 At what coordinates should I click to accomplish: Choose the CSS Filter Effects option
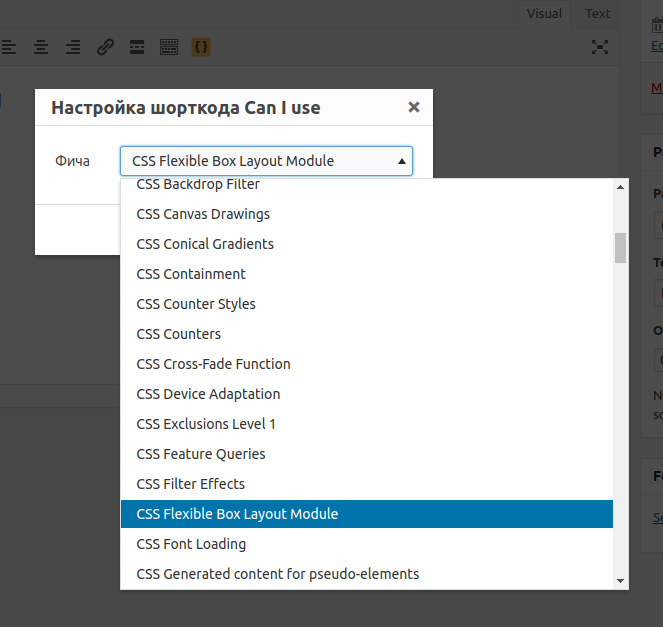point(190,484)
